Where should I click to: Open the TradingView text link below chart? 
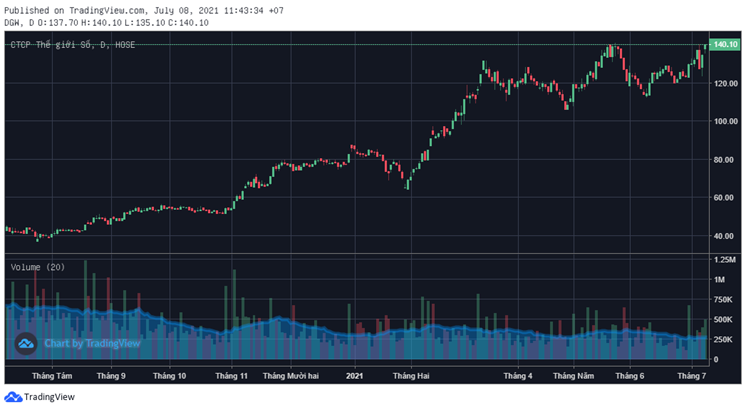click(x=49, y=397)
